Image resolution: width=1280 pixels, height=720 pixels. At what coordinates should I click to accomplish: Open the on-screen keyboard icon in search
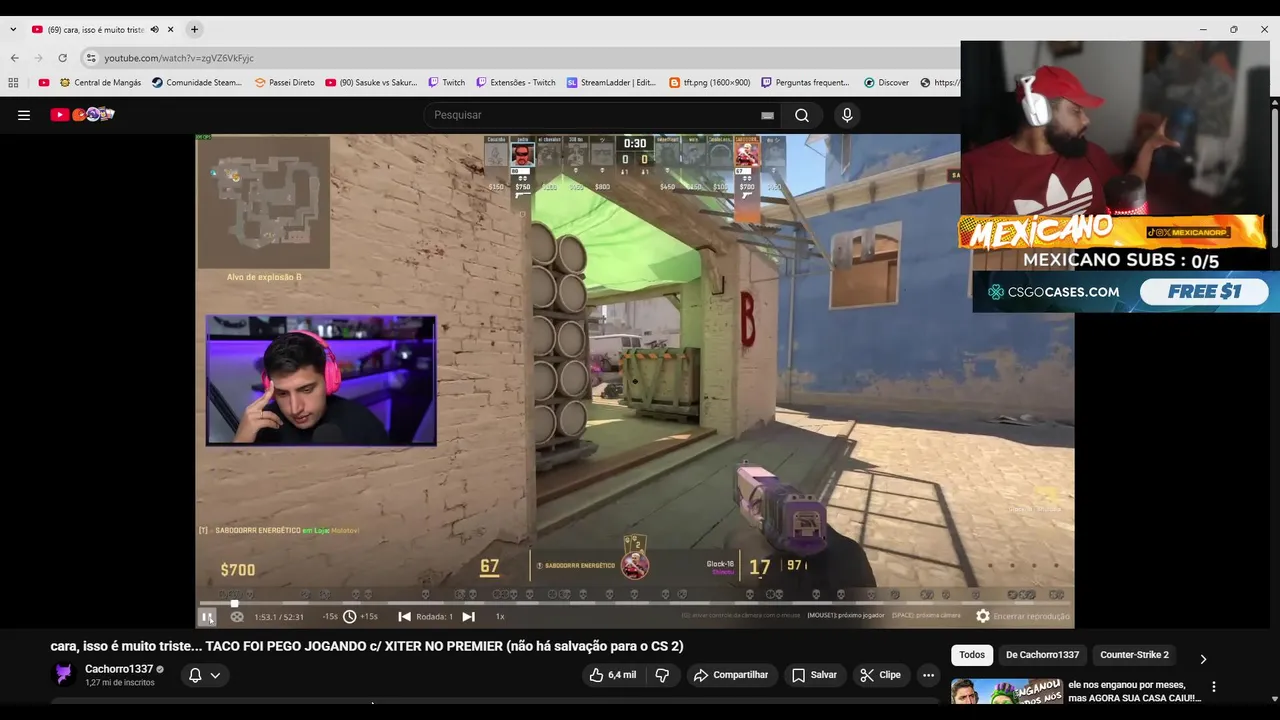click(767, 115)
